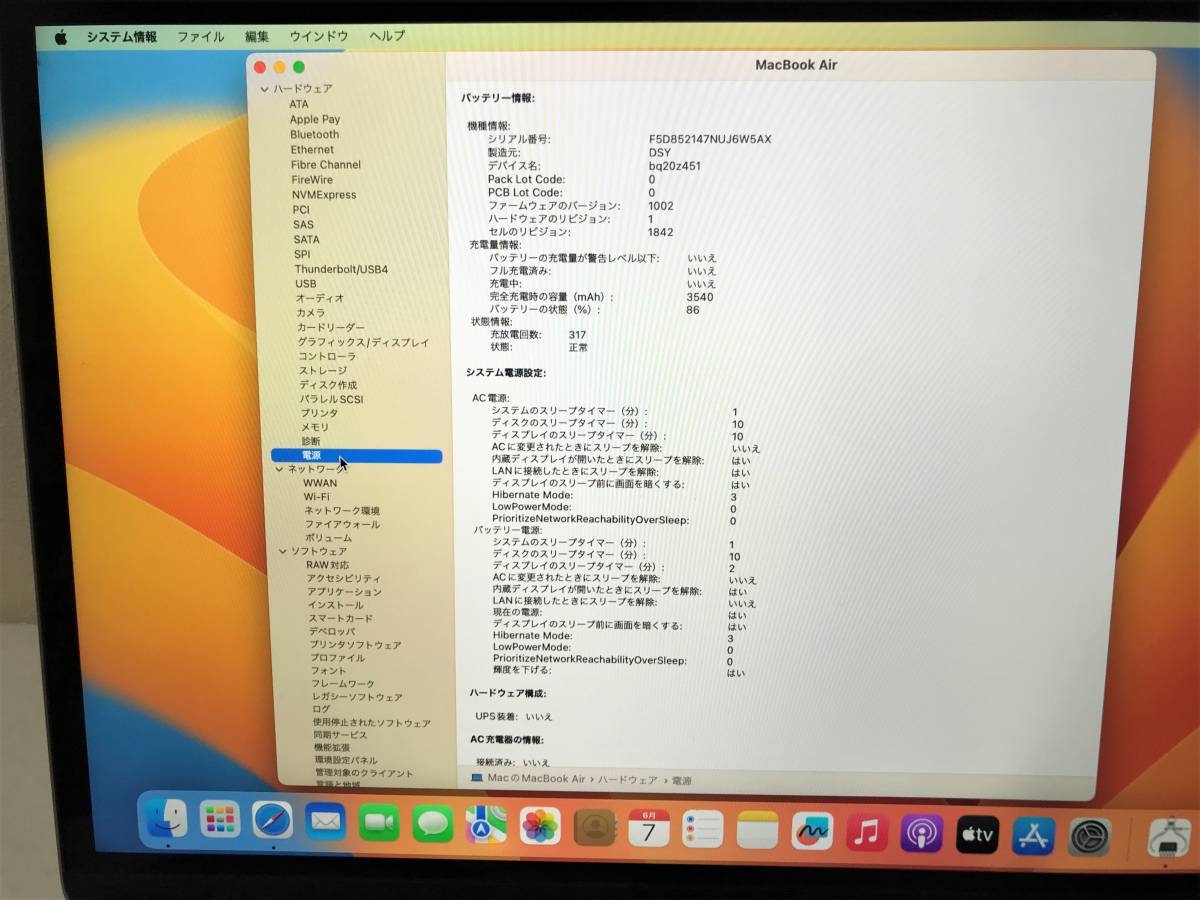Click the device name bq20z451 value
This screenshot has height=900, width=1200.
675,166
